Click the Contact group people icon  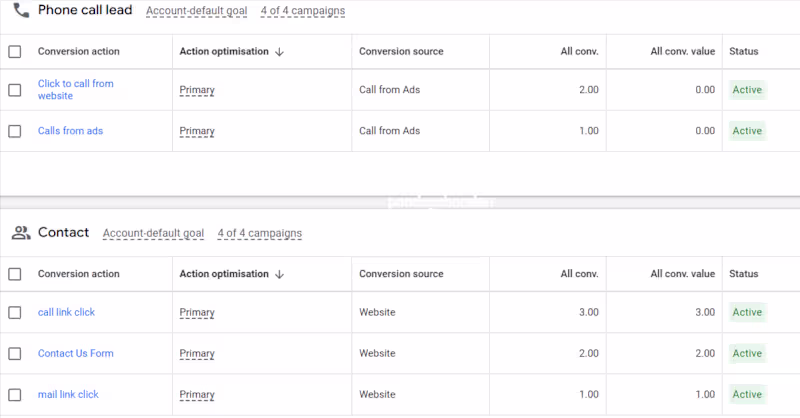20,233
